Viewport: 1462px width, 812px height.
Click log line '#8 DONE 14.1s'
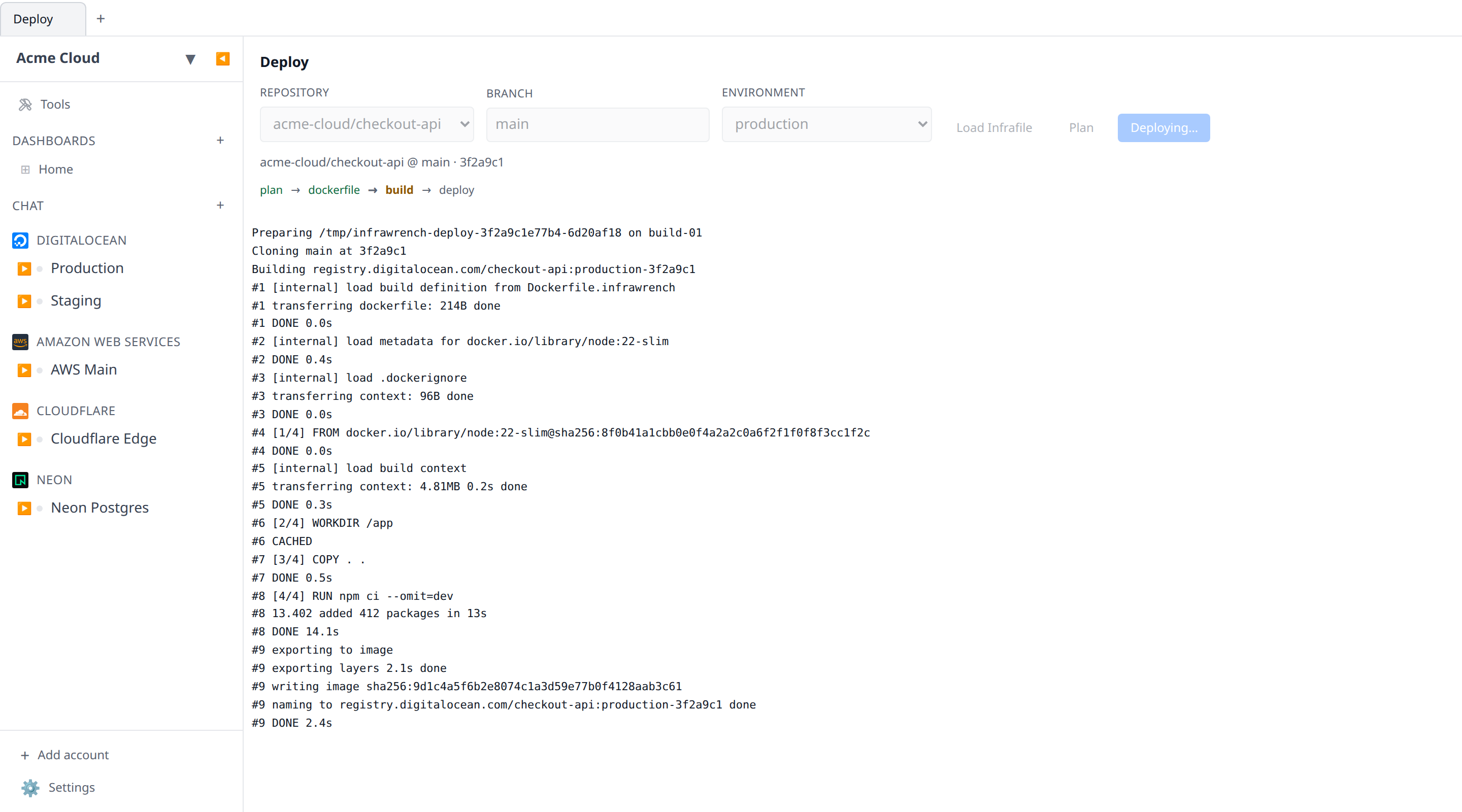(295, 631)
